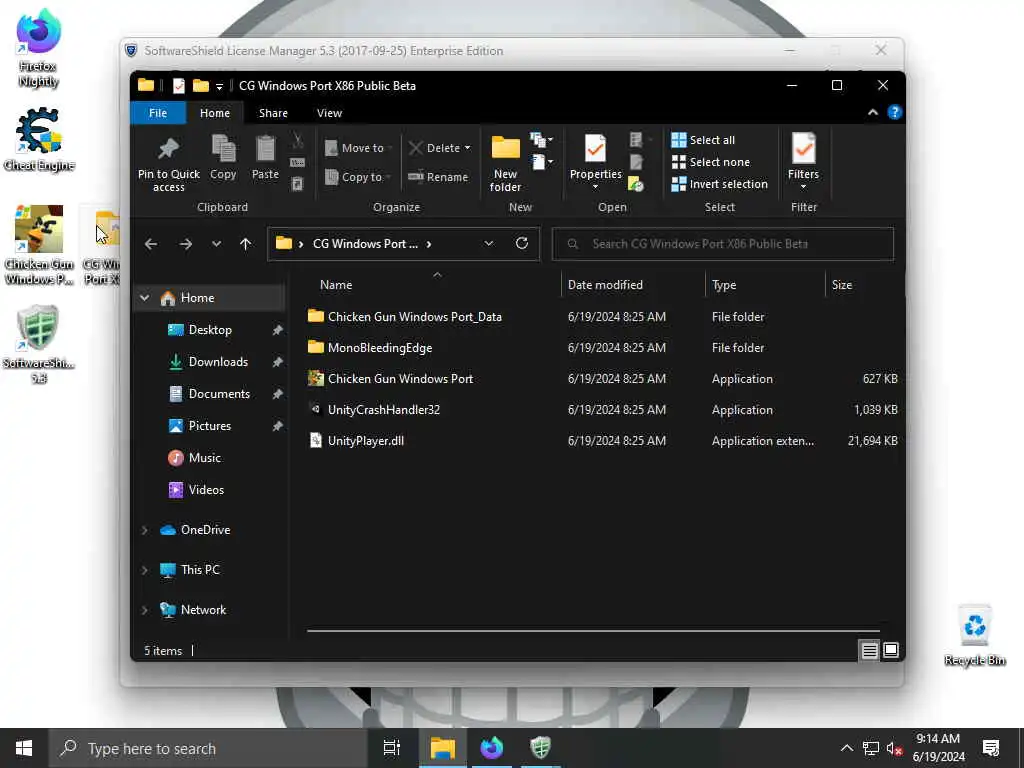Open the Delete dropdown arrow

tap(467, 148)
